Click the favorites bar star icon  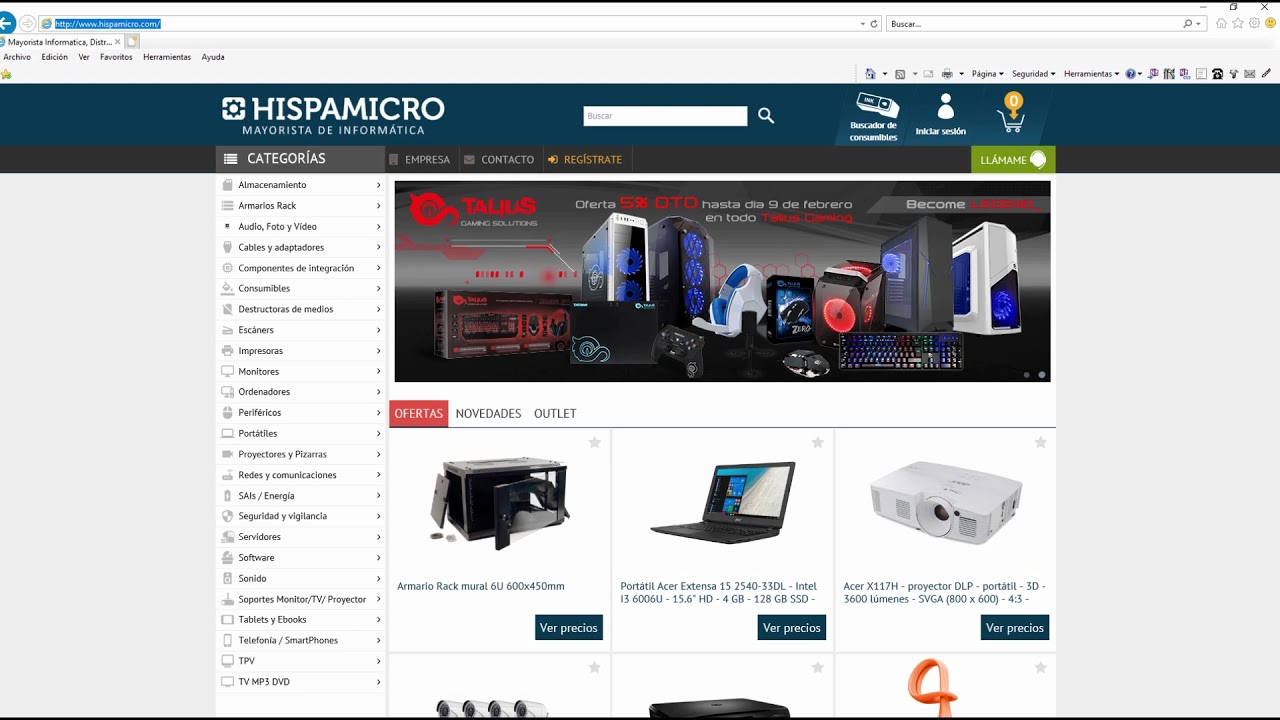pos(6,74)
